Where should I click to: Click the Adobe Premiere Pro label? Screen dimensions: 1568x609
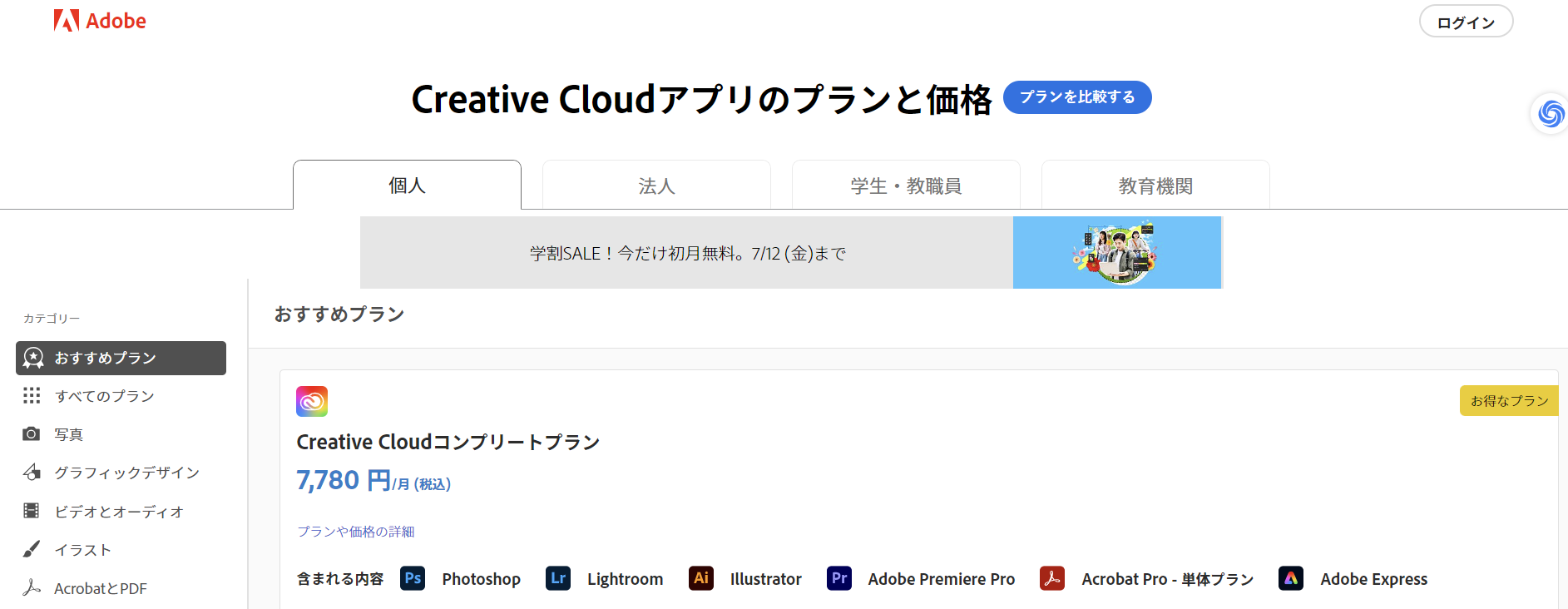coord(942,579)
